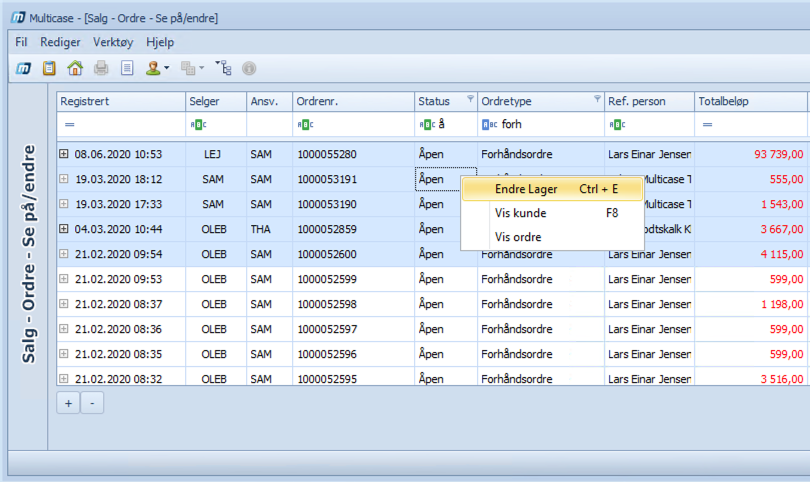Choose Endre Lager from the context menu
The height and width of the screenshot is (482, 810).
[552, 189]
